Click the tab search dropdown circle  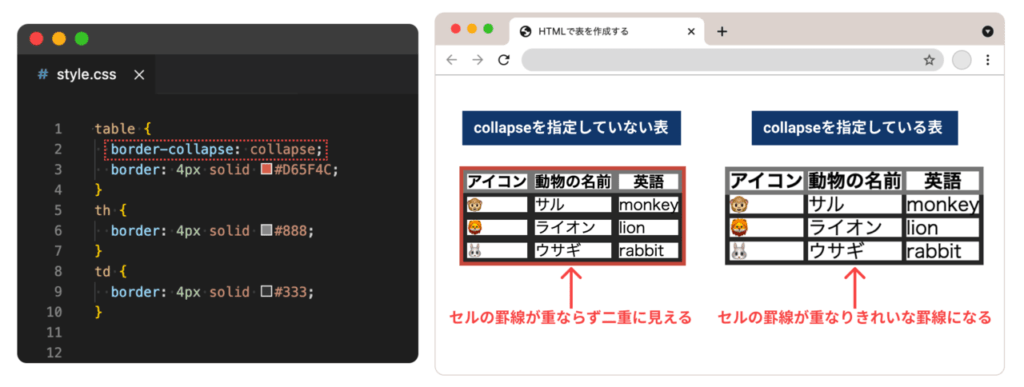tap(987, 31)
